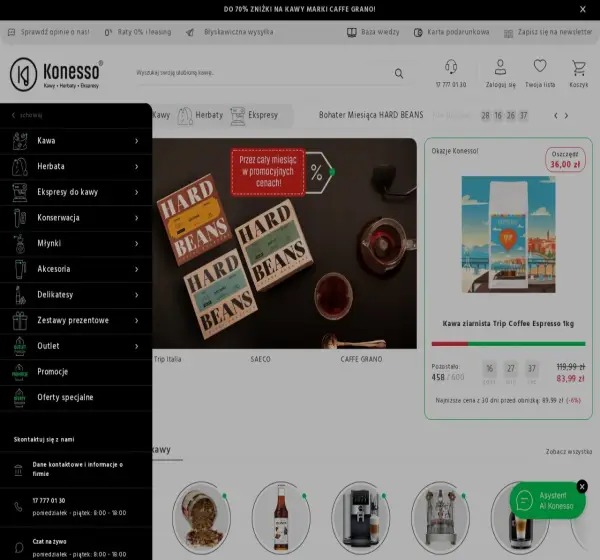Expand Delikatesy submenu chevron
This screenshot has width=600, height=560.
pos(137,295)
